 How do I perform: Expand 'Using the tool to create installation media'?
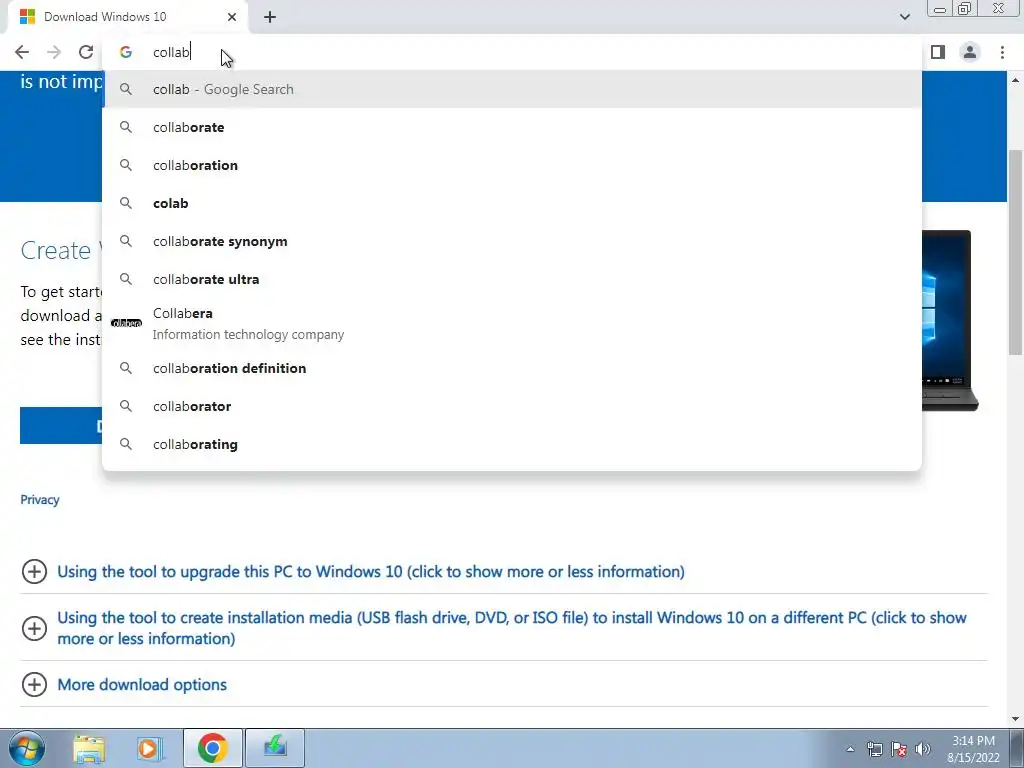(x=511, y=628)
